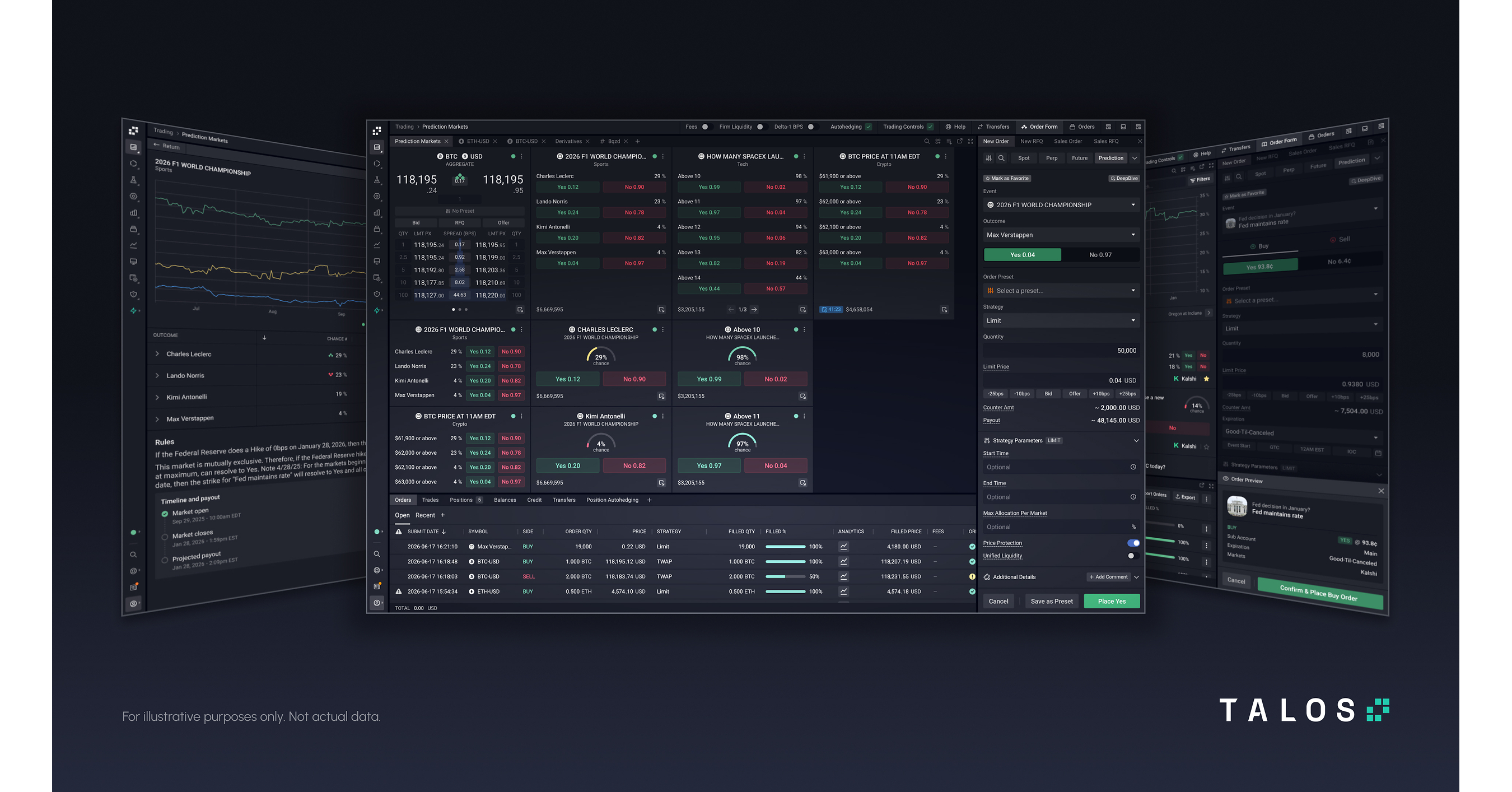The width and height of the screenshot is (1512, 792).
Task: Click the search icon in workspace tab bar
Action: (x=927, y=142)
